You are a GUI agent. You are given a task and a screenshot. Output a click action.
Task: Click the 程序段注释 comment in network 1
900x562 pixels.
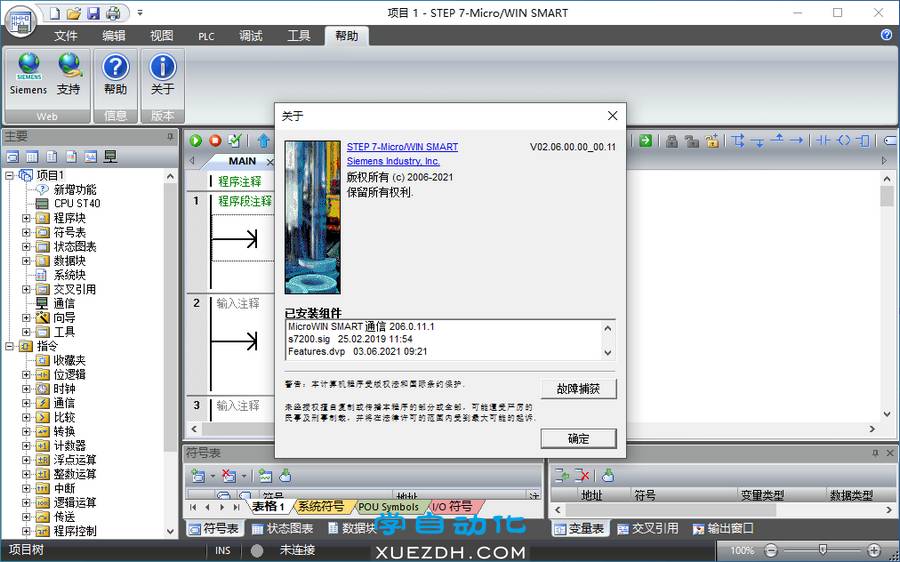coord(245,201)
